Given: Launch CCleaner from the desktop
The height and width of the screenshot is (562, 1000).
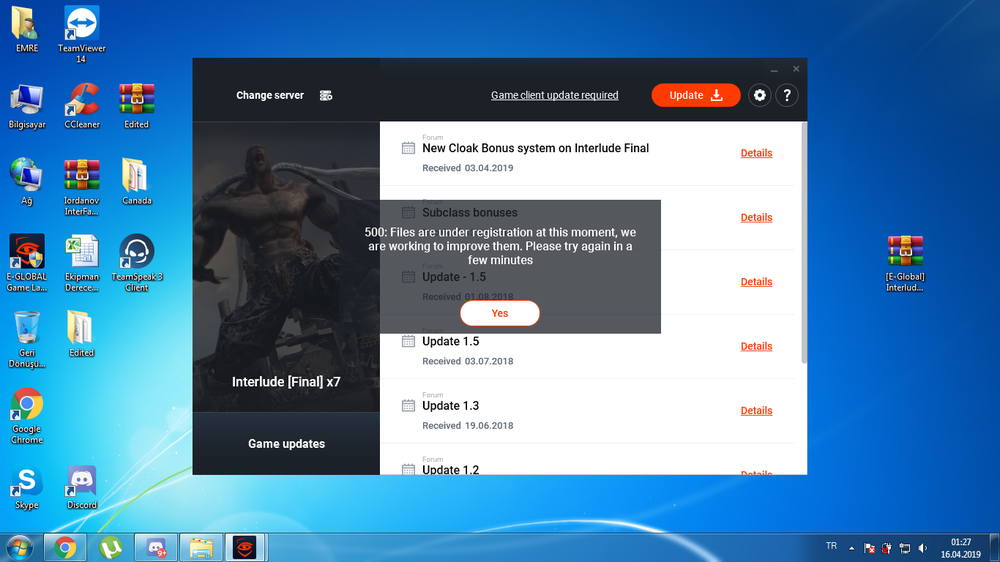Looking at the screenshot, I should [x=81, y=101].
